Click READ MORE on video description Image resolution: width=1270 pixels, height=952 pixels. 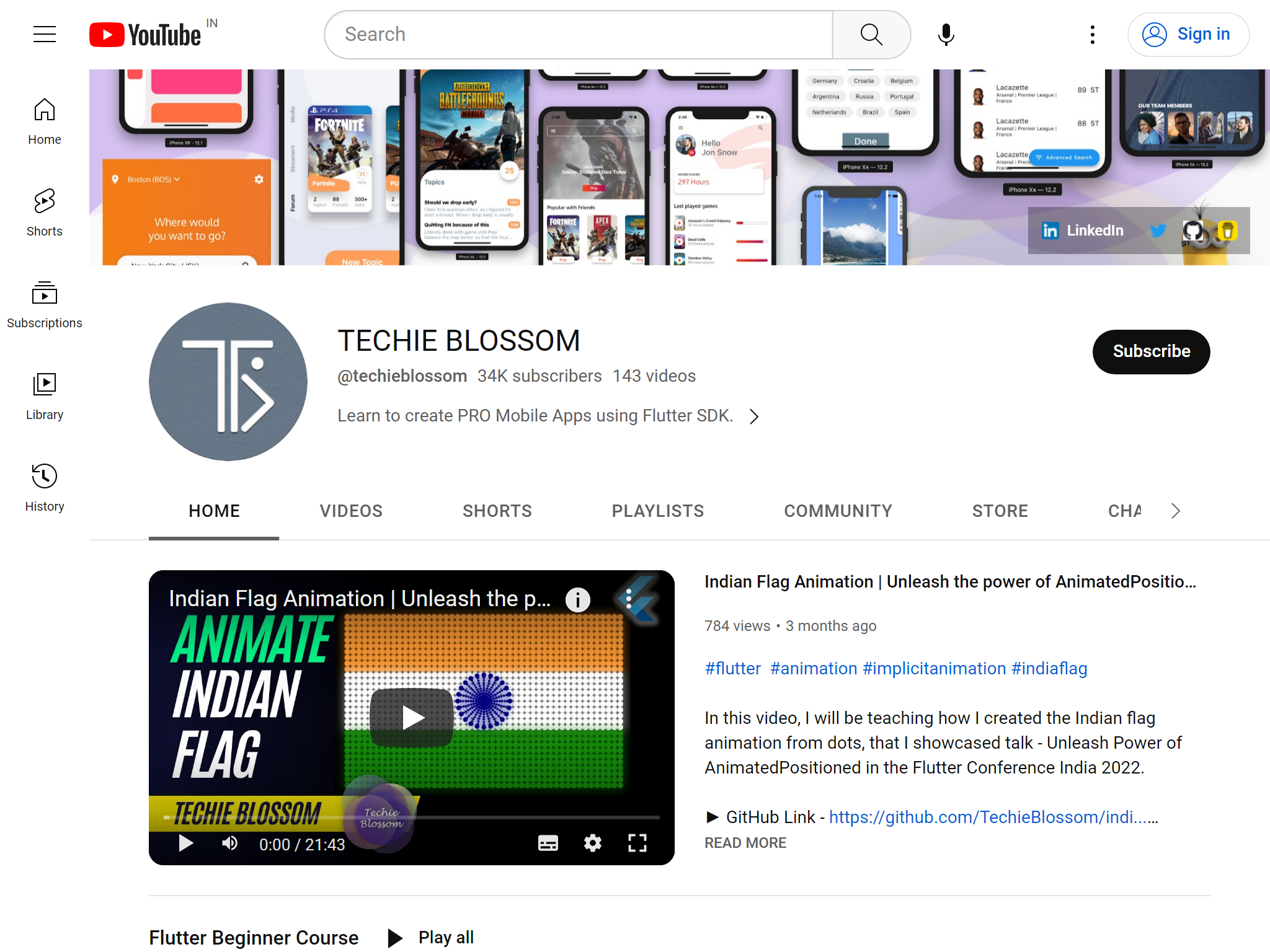click(745, 843)
